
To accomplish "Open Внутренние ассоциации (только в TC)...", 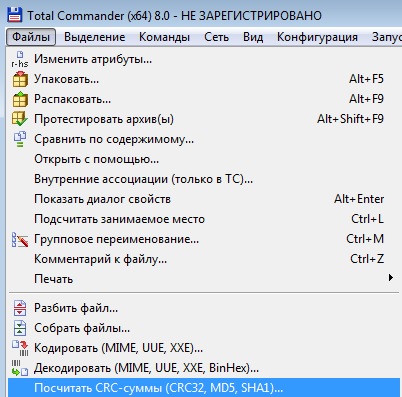I will coord(204,179).
